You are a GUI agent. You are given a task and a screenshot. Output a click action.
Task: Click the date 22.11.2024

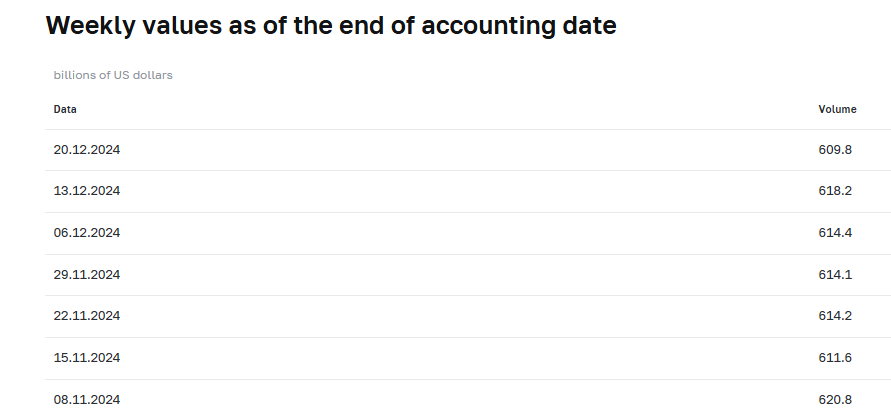pyautogui.click(x=87, y=315)
